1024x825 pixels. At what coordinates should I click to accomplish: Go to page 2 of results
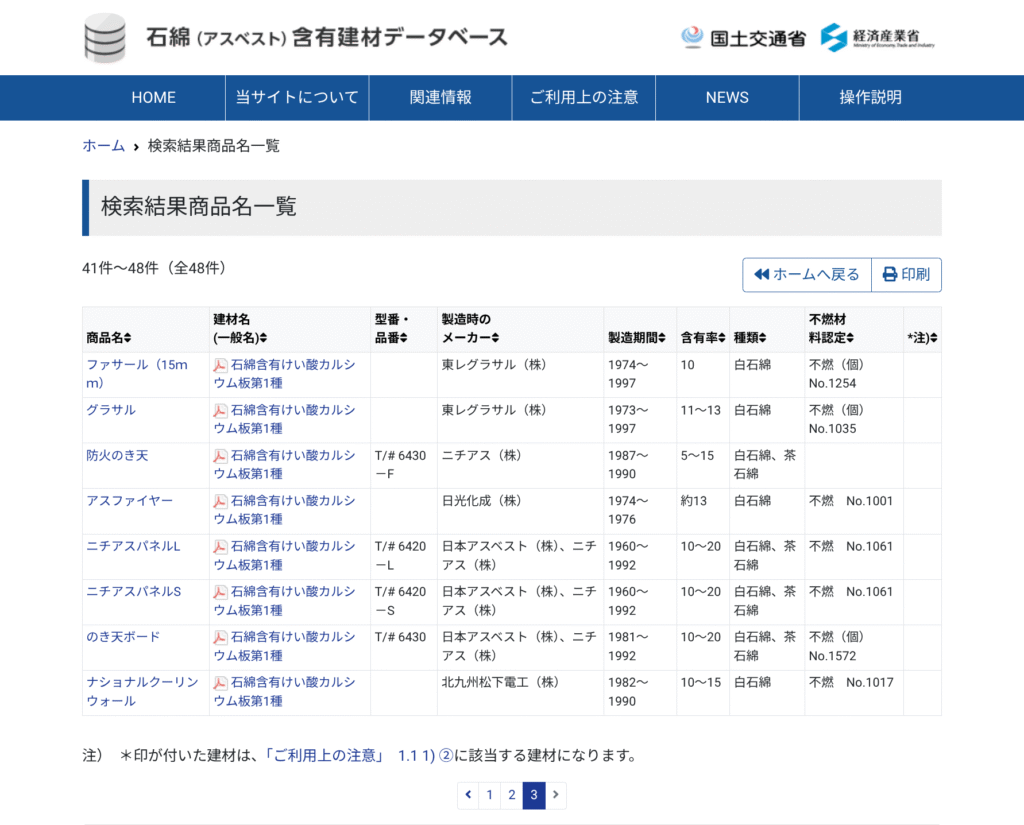(512, 795)
